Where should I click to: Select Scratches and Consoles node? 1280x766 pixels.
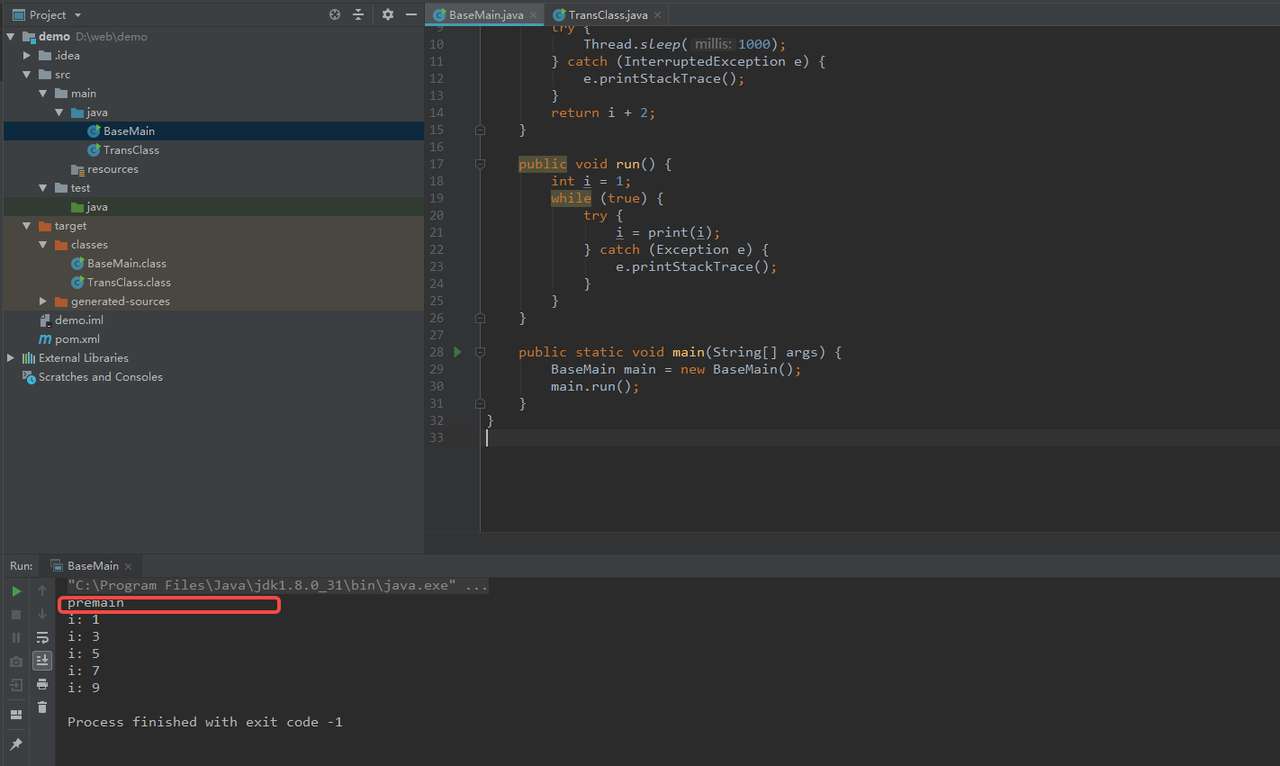(x=100, y=377)
